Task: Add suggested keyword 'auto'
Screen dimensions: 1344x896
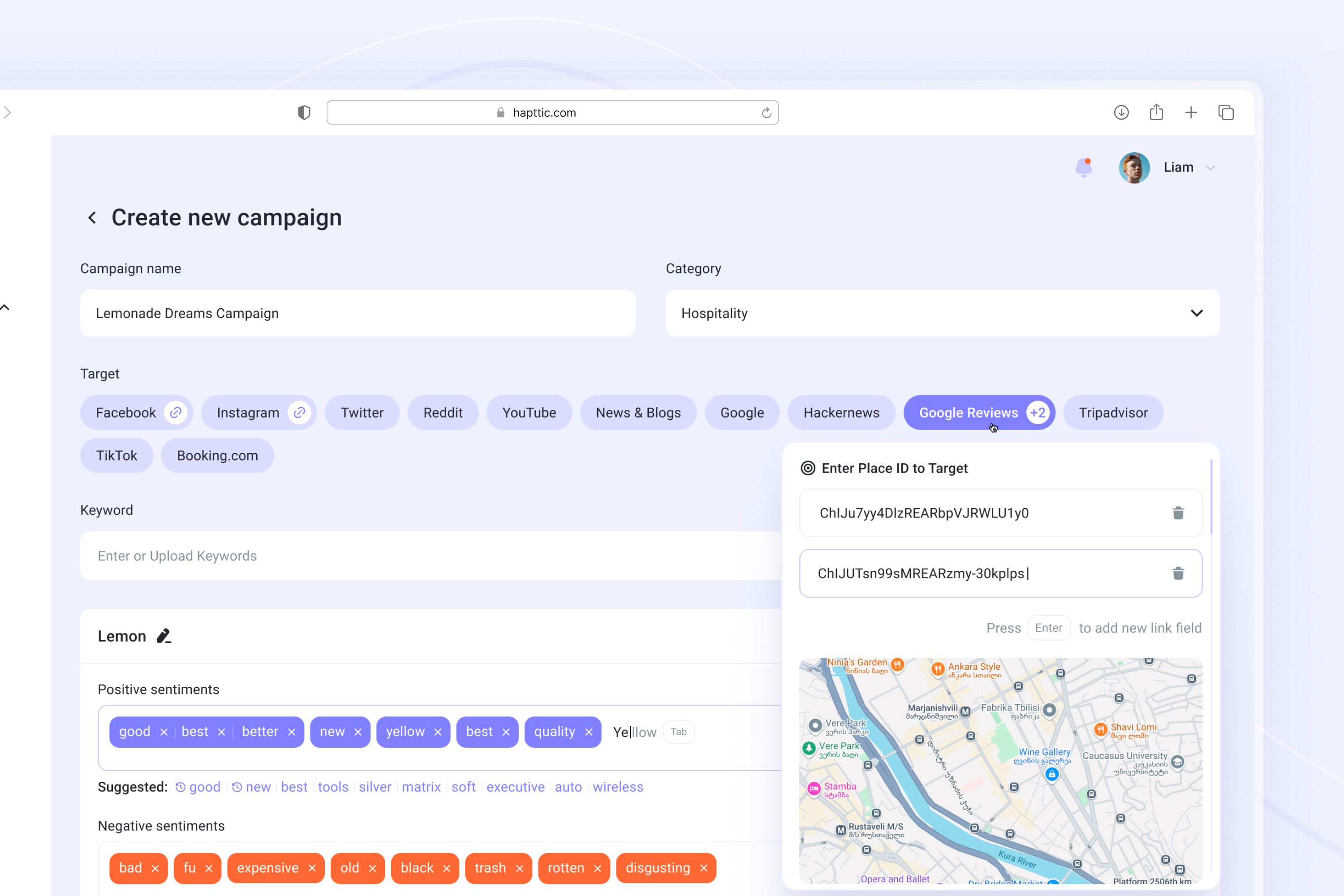Action: [568, 787]
